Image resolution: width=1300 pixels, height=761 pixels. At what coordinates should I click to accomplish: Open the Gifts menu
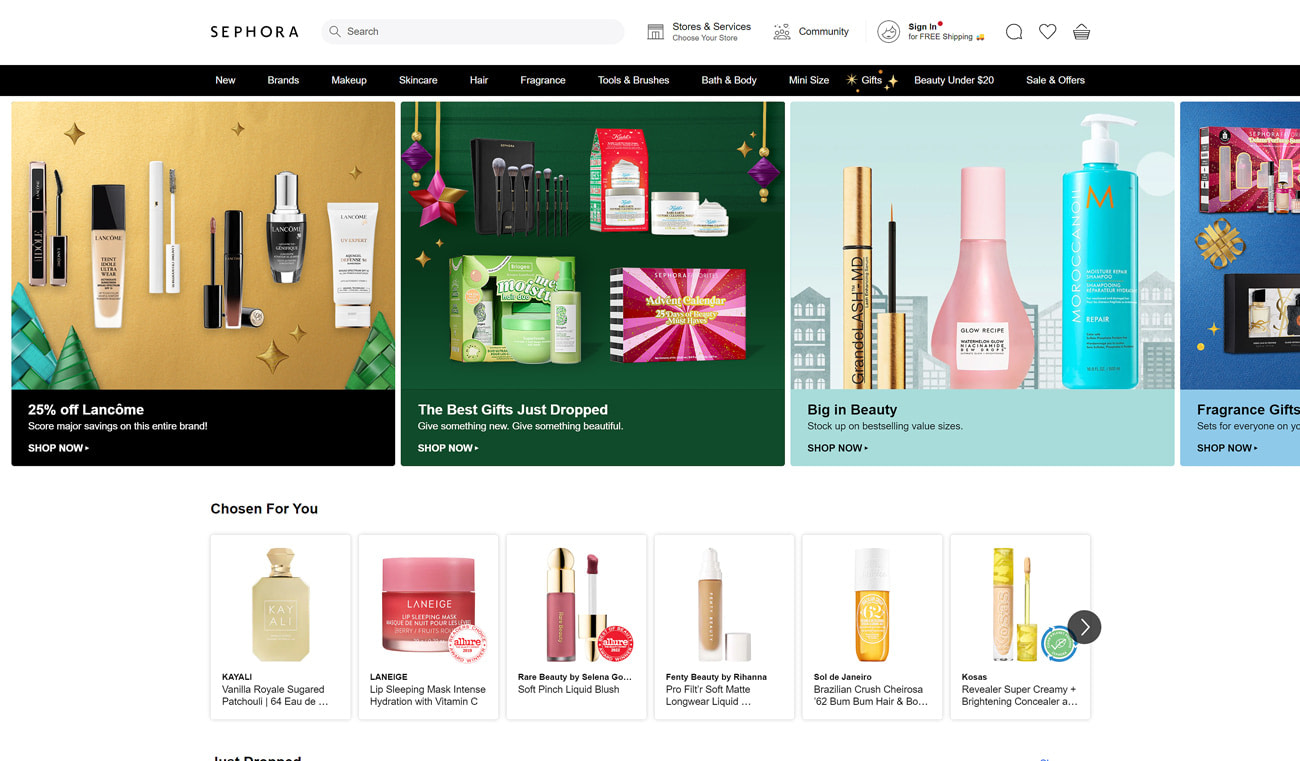pyautogui.click(x=872, y=80)
